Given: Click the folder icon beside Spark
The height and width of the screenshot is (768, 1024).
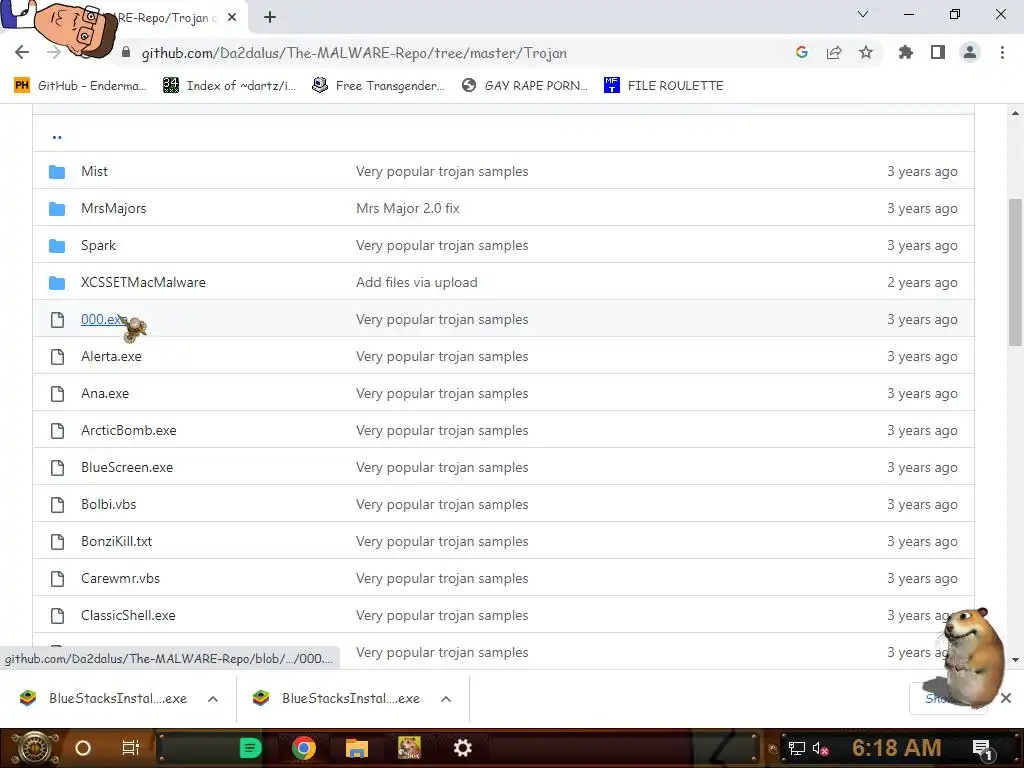Looking at the screenshot, I should (57, 246).
